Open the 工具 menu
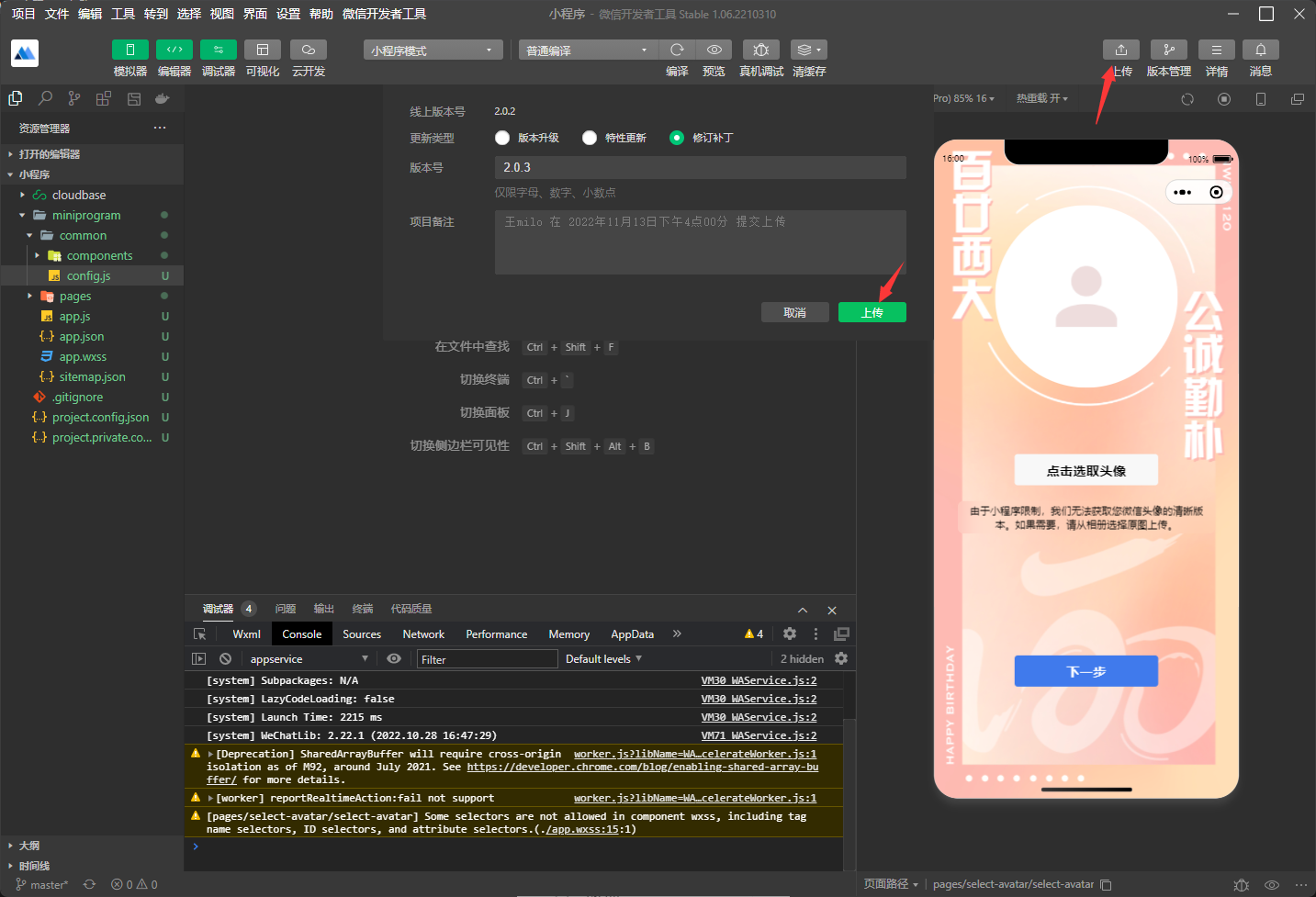The image size is (1316, 897). 123,14
